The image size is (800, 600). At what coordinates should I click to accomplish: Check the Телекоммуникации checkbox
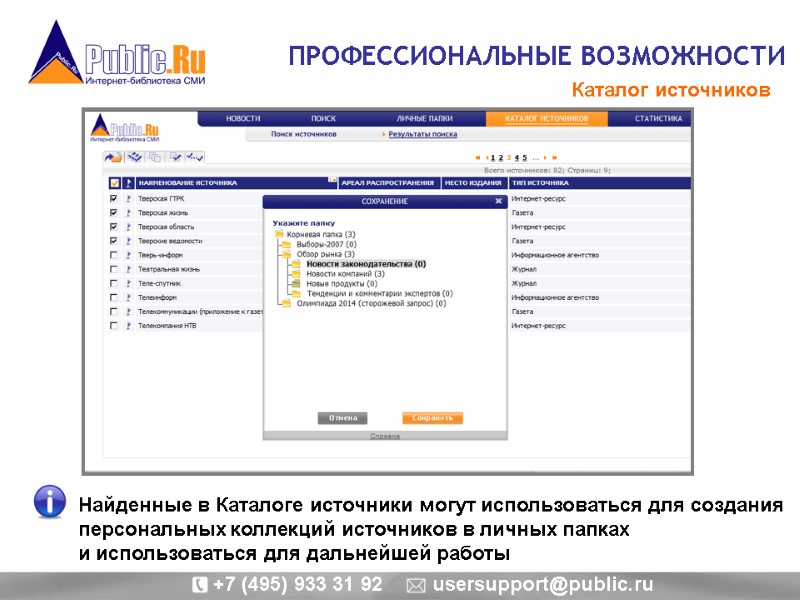[114, 311]
